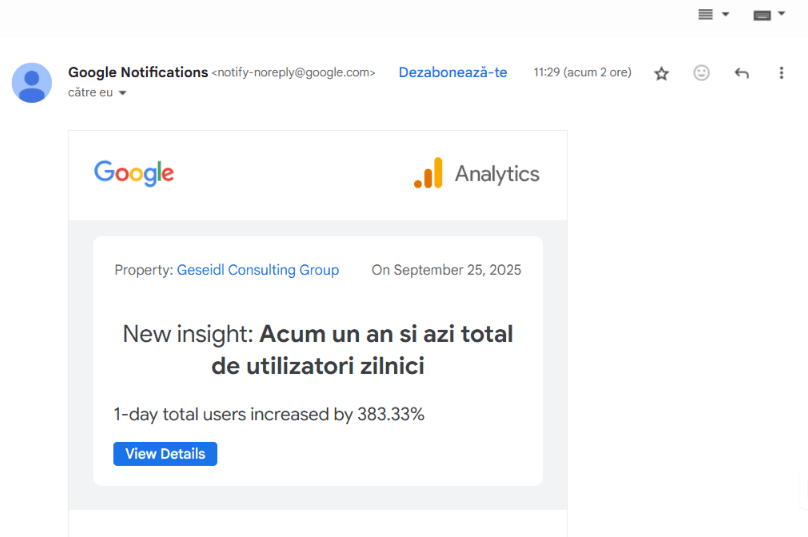The width and height of the screenshot is (808, 537).
Task: Click the Google logo in the email
Action: (134, 173)
